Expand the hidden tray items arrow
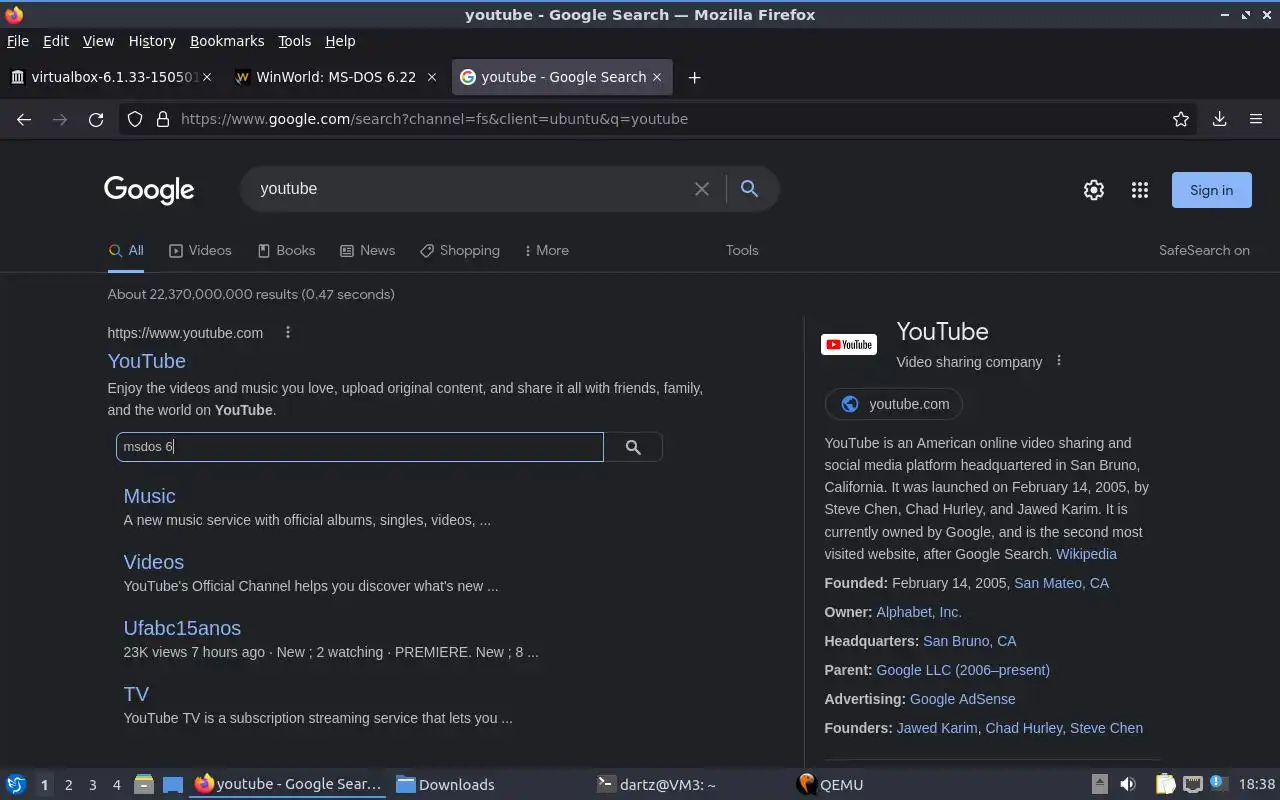Screen dimensions: 1280x800 pos(1099,784)
